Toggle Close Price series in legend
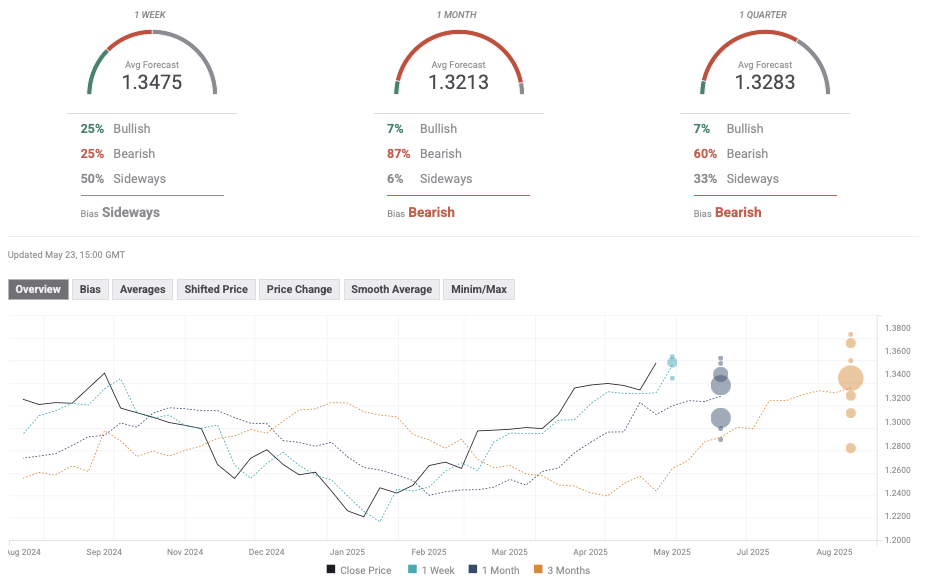The width and height of the screenshot is (932, 587). [358, 570]
